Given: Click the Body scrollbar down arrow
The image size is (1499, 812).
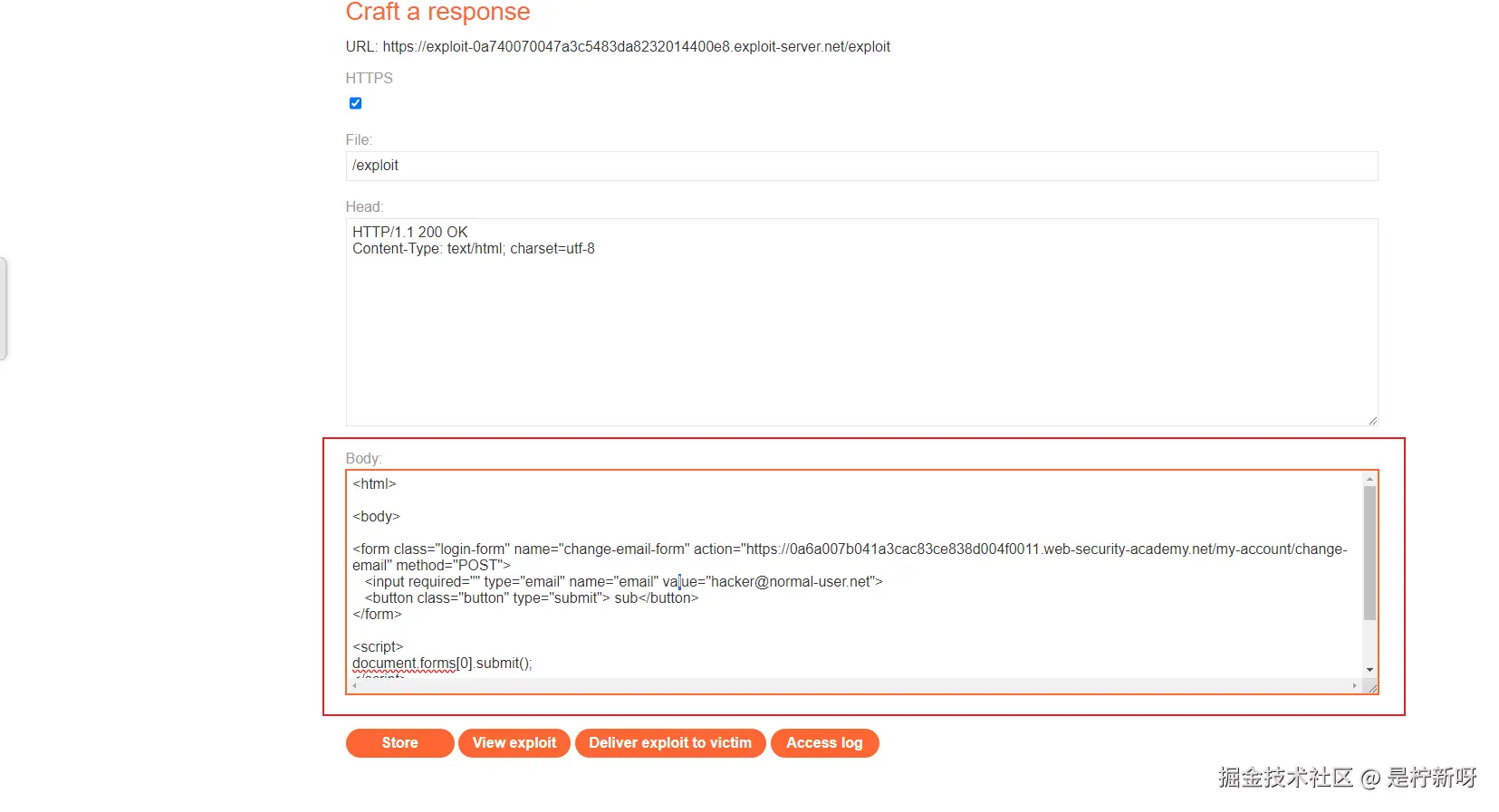Looking at the screenshot, I should coord(1369,670).
